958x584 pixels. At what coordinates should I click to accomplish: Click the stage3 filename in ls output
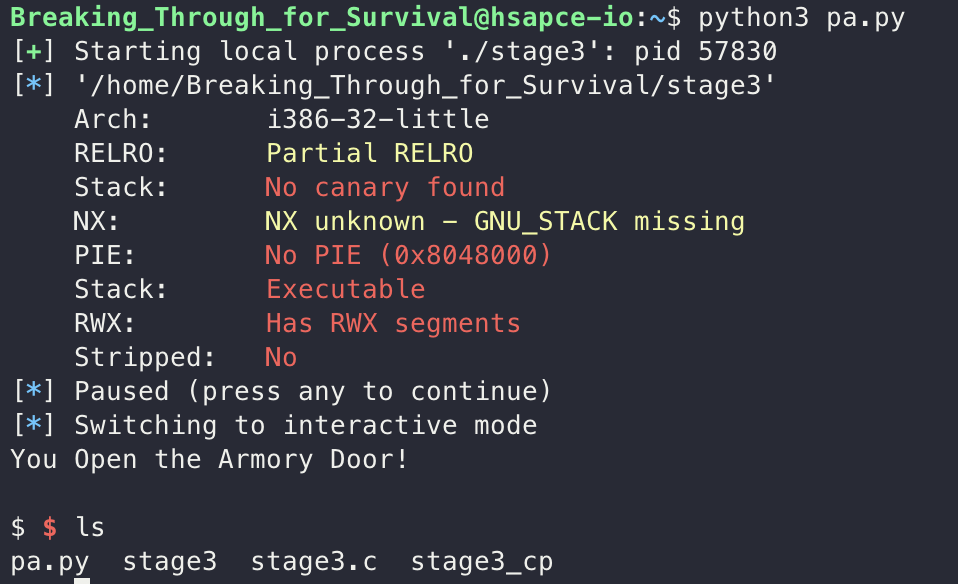(170, 562)
